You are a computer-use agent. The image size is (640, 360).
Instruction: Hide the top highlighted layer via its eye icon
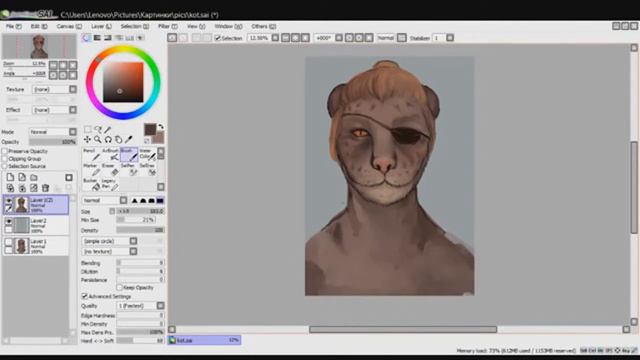(x=9, y=200)
